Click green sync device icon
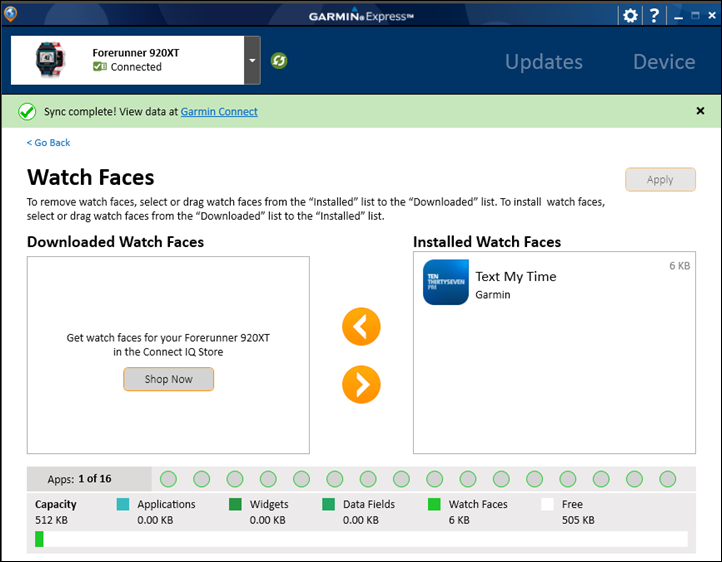The height and width of the screenshot is (562, 722). pyautogui.click(x=279, y=60)
